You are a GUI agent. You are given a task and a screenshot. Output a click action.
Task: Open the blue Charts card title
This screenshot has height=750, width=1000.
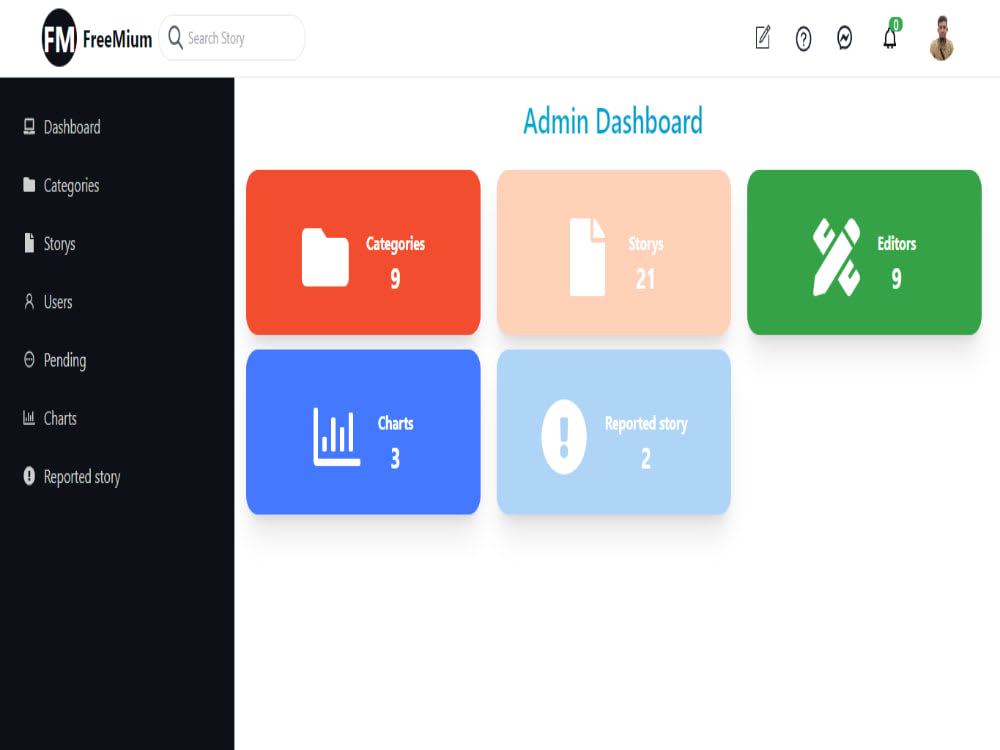(395, 423)
